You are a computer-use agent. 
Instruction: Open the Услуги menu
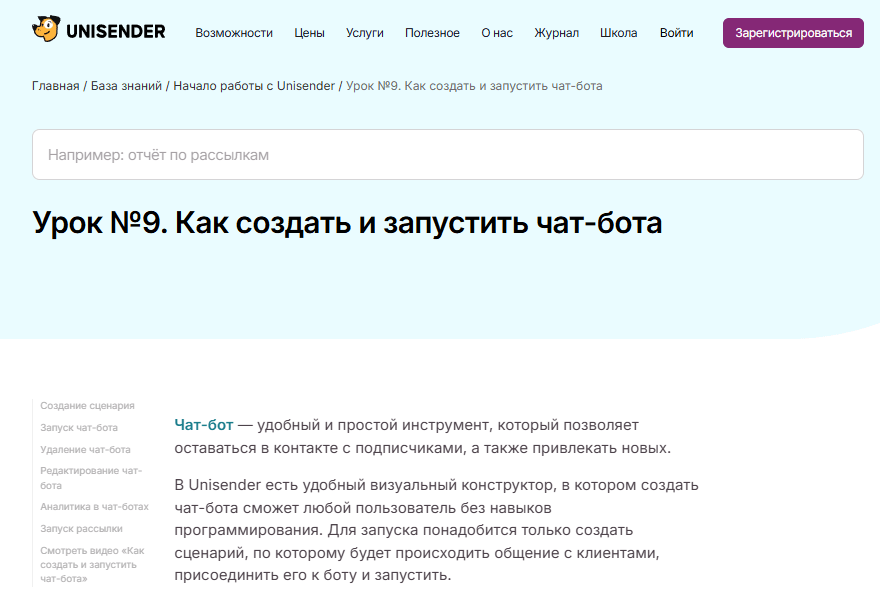coord(365,33)
